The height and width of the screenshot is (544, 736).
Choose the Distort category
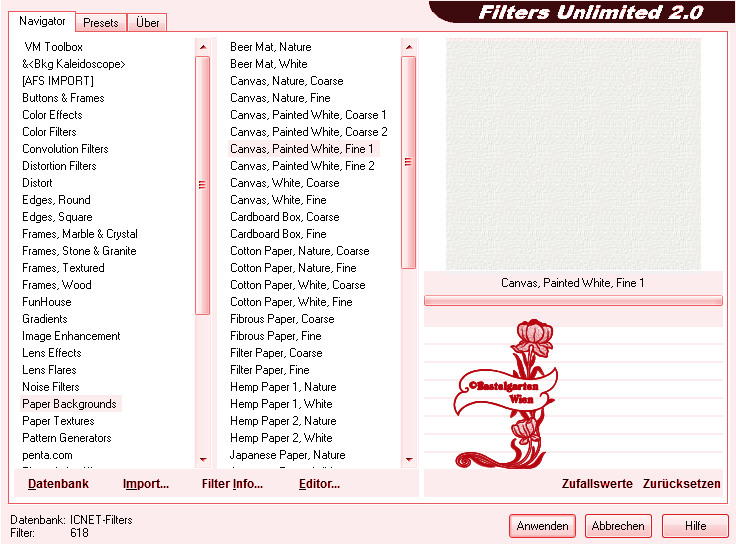[37, 183]
